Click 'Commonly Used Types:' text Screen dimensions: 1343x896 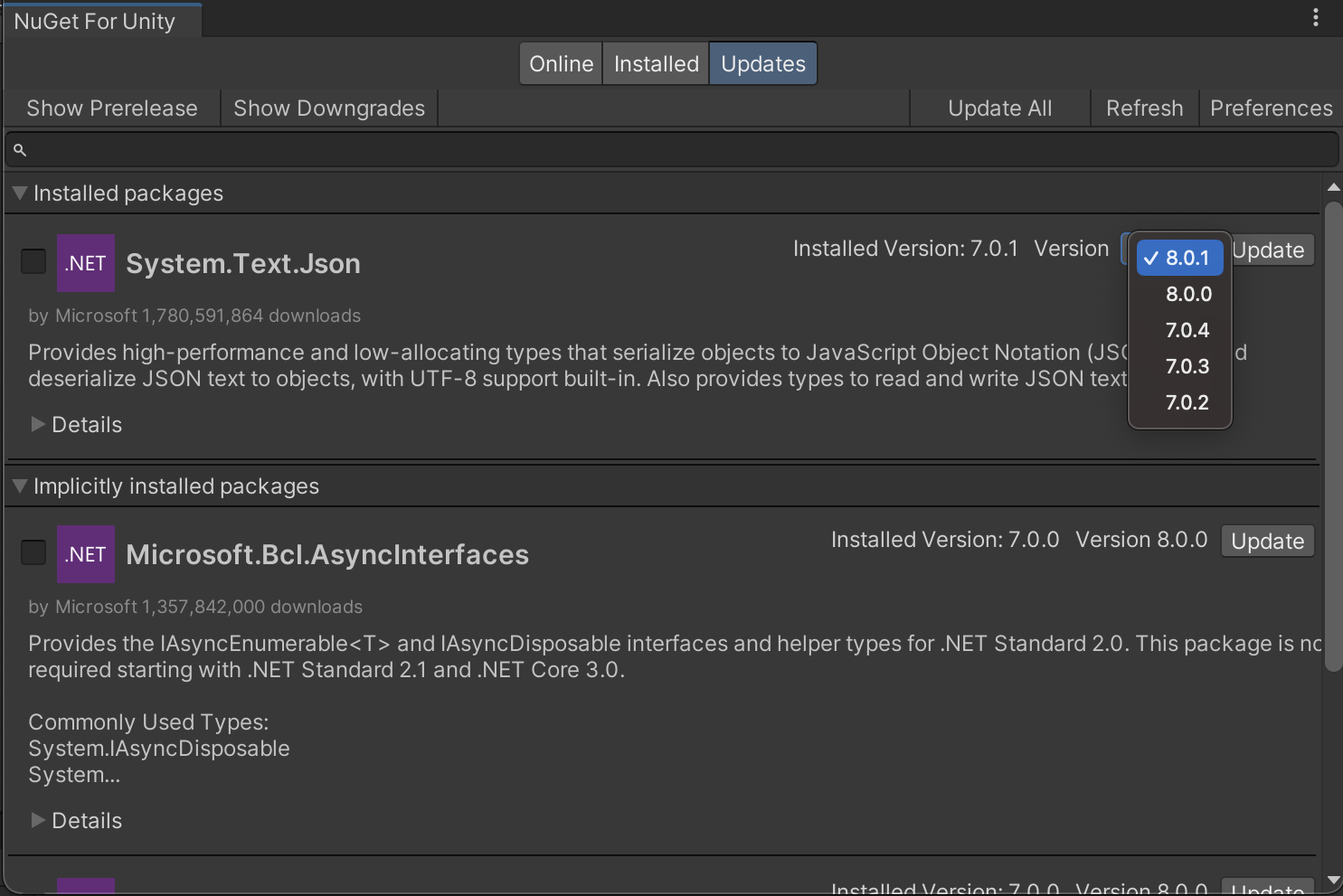[x=148, y=722]
